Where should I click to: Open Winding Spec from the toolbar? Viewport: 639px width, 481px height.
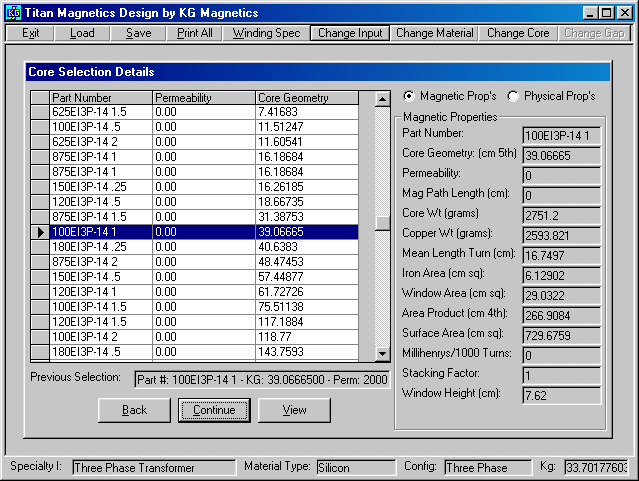pyautogui.click(x=266, y=33)
